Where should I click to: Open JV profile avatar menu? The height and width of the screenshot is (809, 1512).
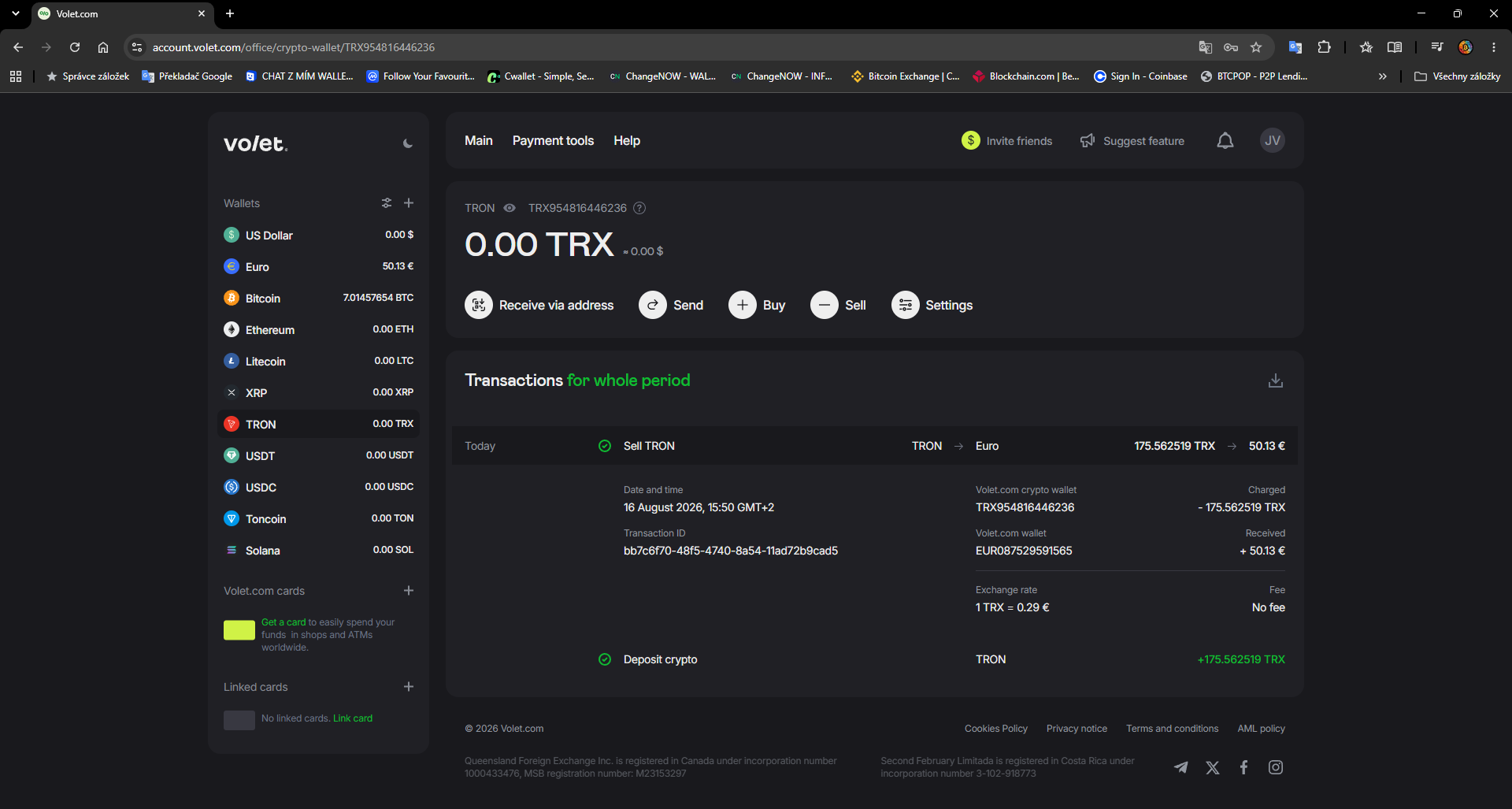[x=1273, y=140]
